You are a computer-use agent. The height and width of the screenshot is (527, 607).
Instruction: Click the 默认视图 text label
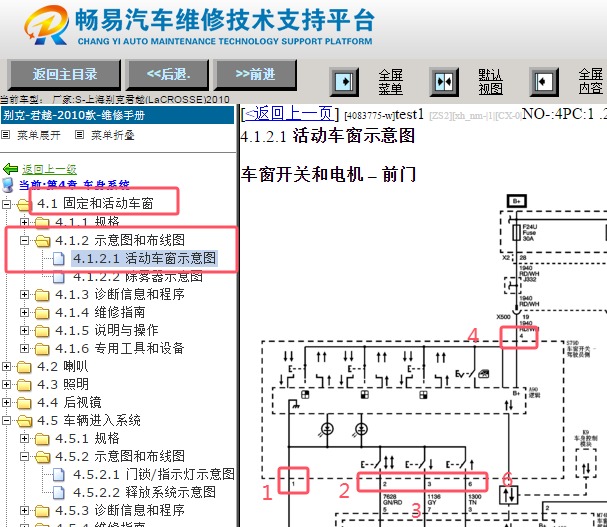click(490, 82)
